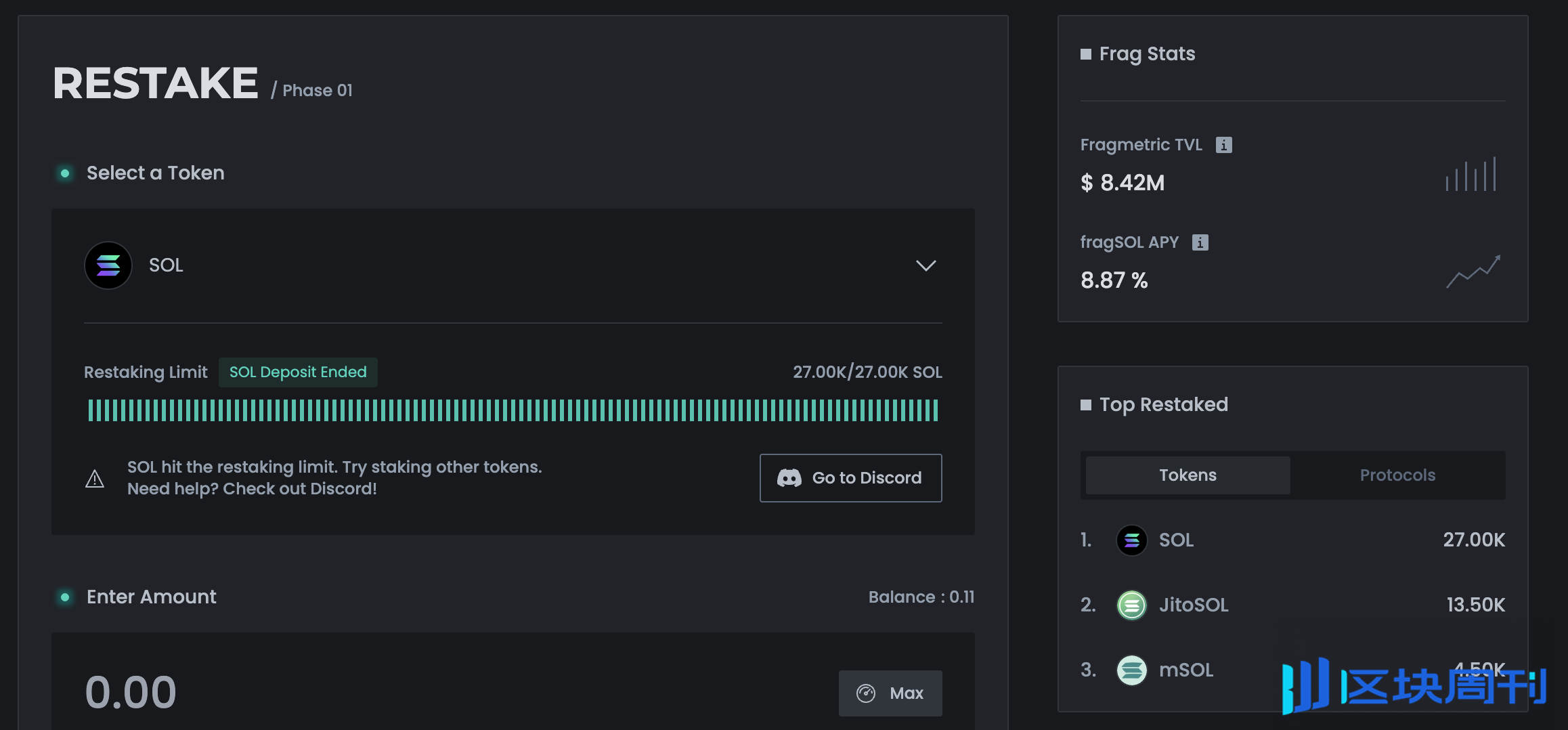Click the SOL icon in Top Restaked

point(1131,540)
